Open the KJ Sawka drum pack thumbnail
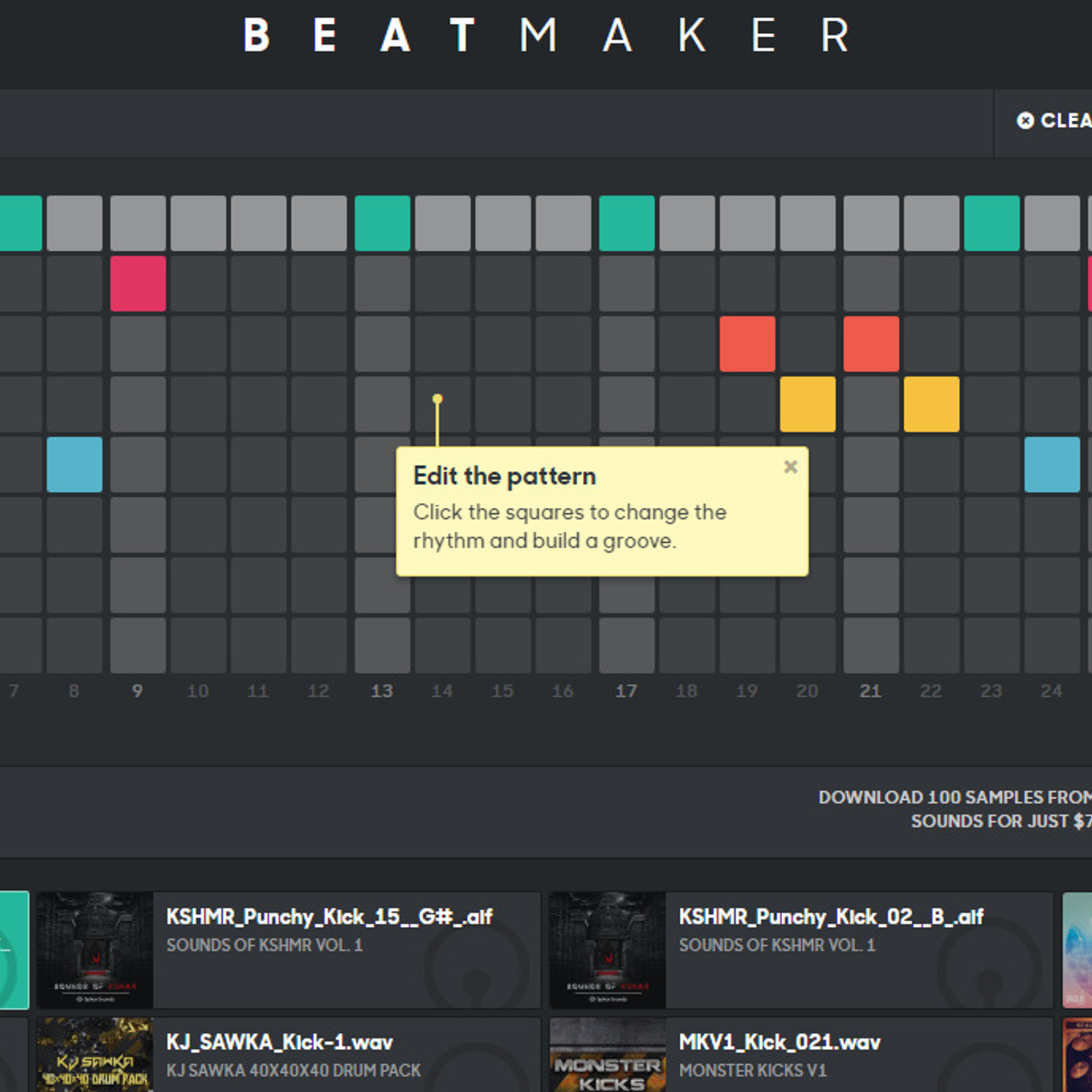Screen dimensions: 1092x1092 95,1054
